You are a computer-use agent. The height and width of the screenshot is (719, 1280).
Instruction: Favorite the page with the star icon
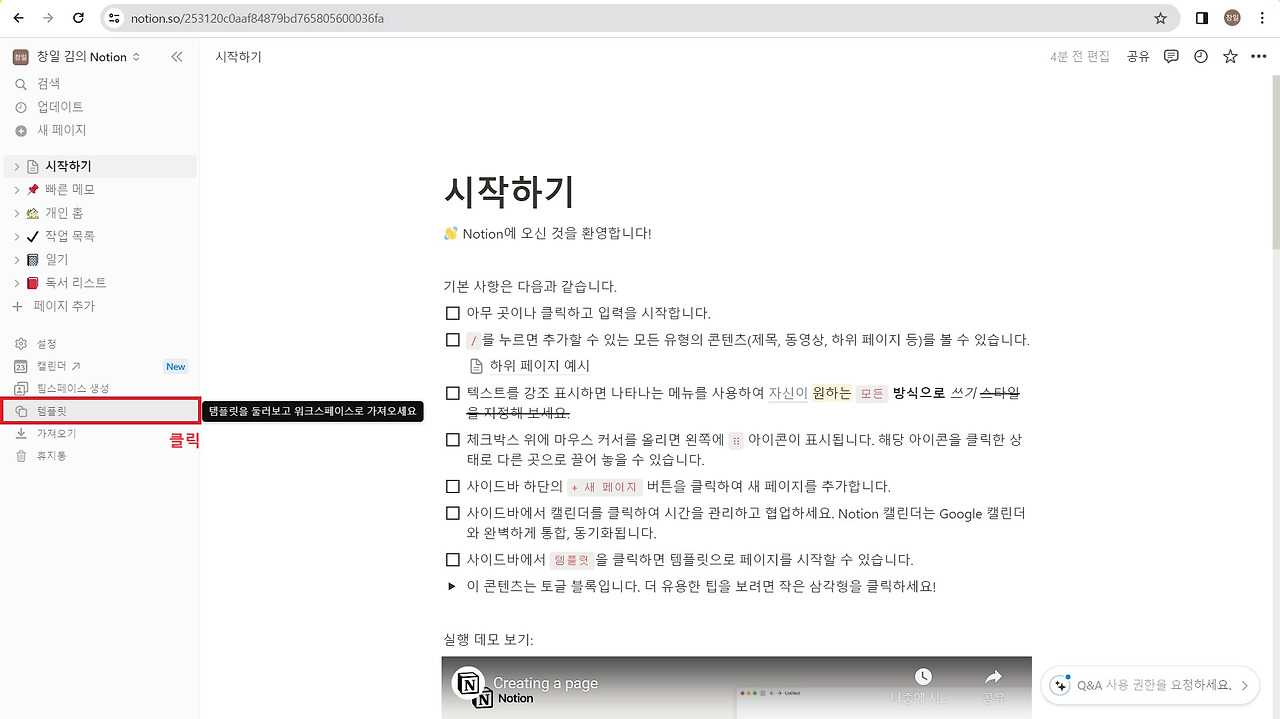[x=1230, y=57]
